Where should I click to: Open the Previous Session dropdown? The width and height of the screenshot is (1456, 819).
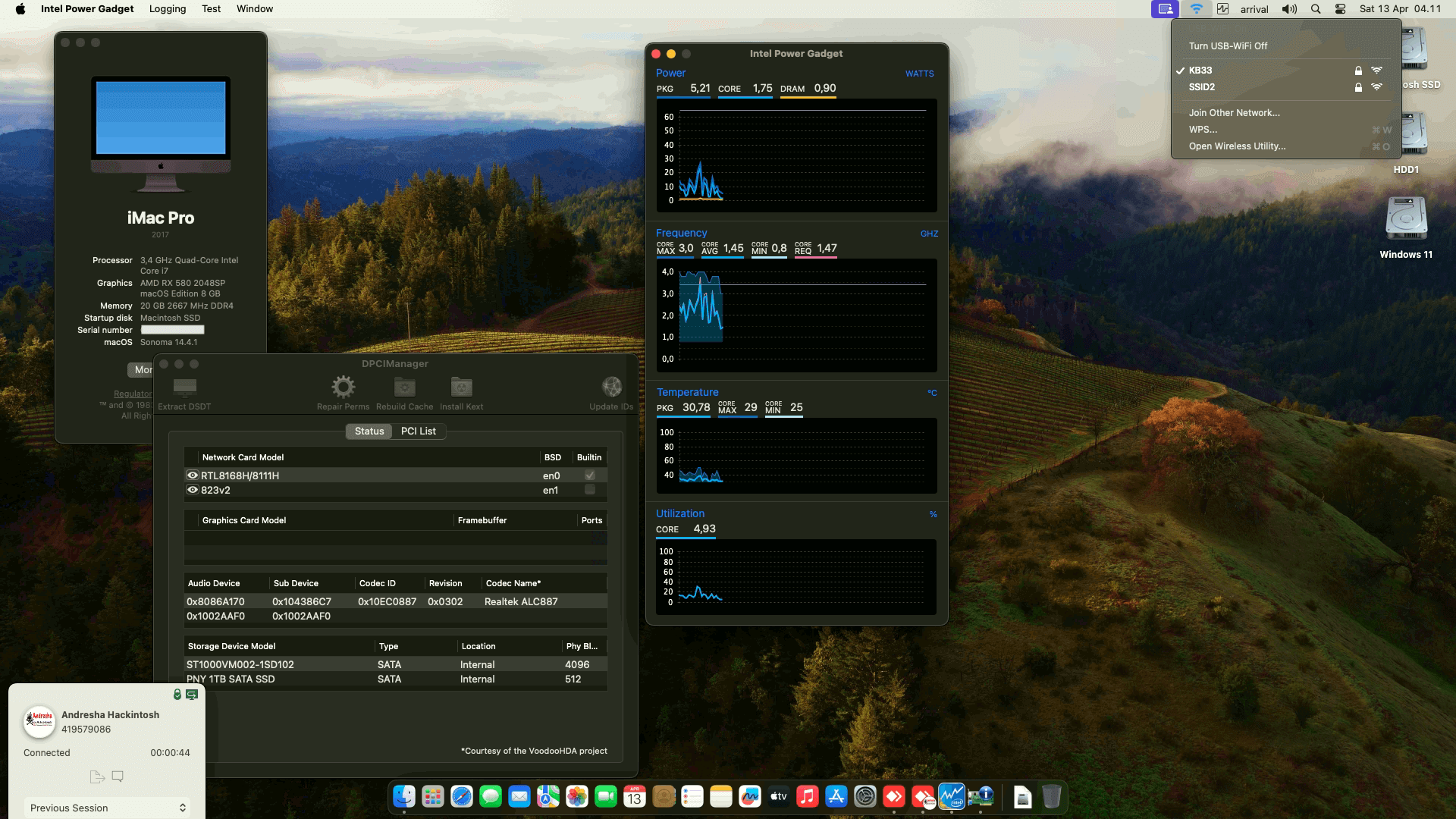point(107,808)
